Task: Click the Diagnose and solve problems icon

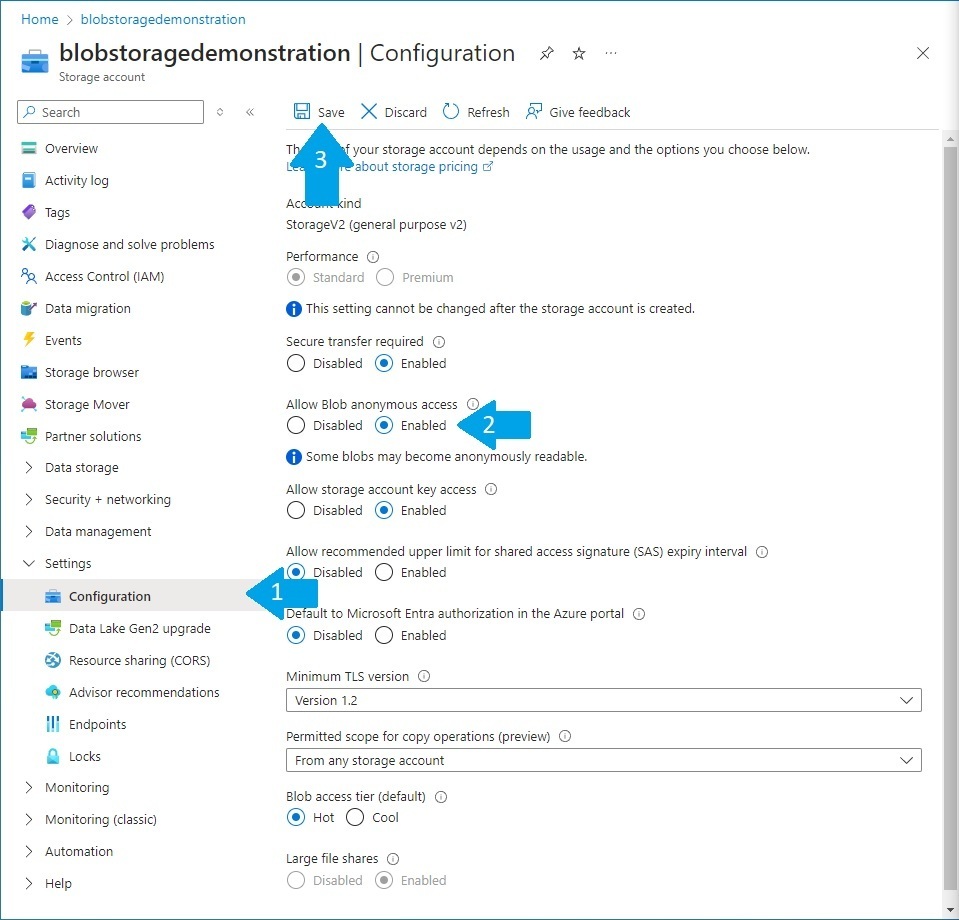Action: [x=29, y=244]
